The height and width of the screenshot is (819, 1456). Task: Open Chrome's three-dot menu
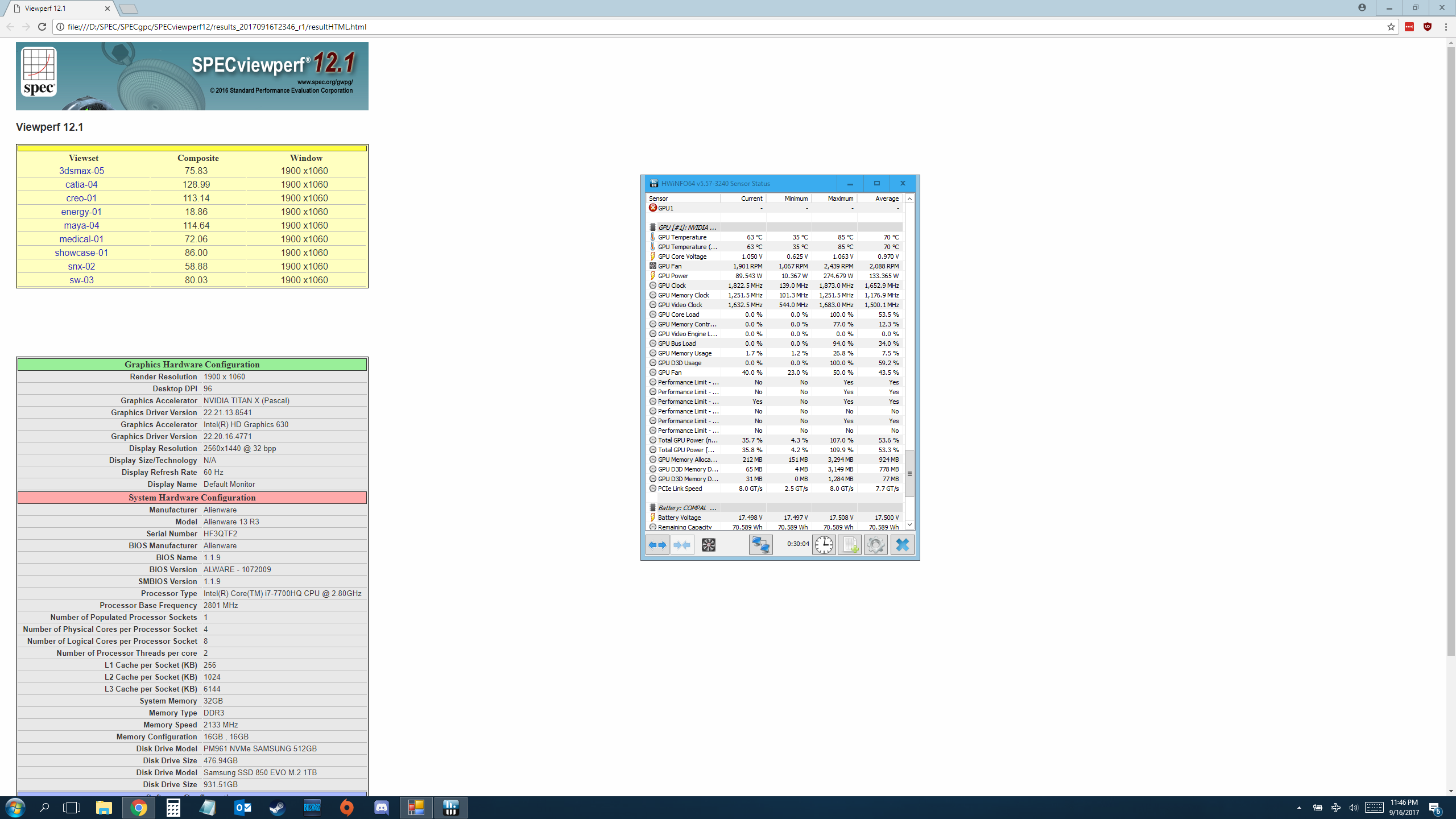(x=1445, y=27)
